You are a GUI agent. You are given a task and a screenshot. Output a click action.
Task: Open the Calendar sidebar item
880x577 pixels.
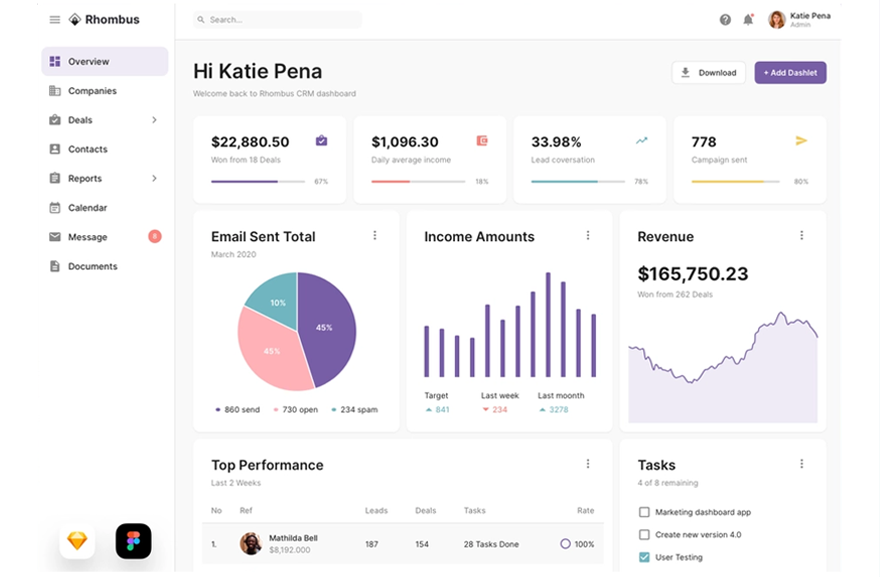coord(87,208)
